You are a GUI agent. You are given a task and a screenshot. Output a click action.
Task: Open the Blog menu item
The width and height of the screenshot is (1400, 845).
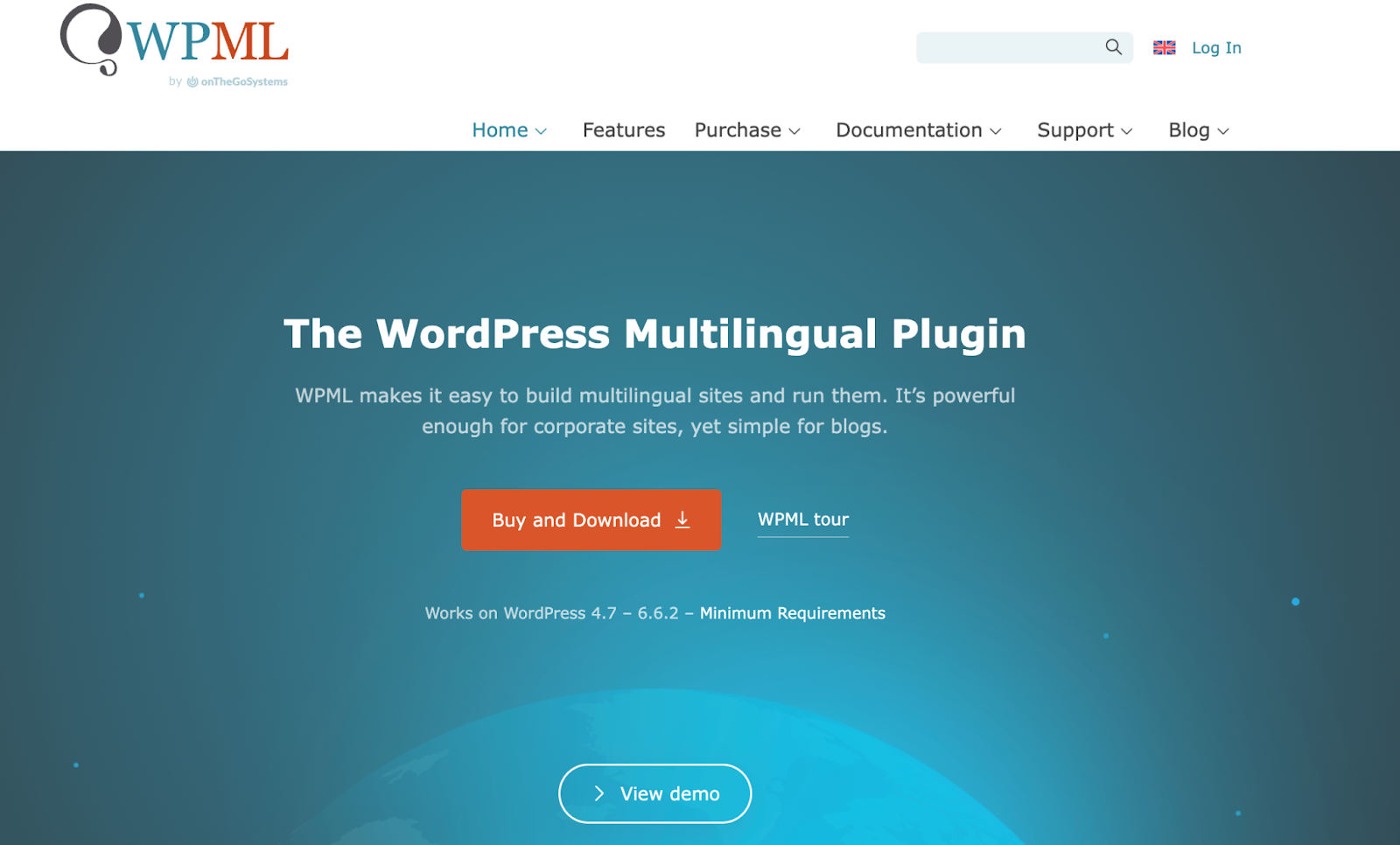(1189, 130)
